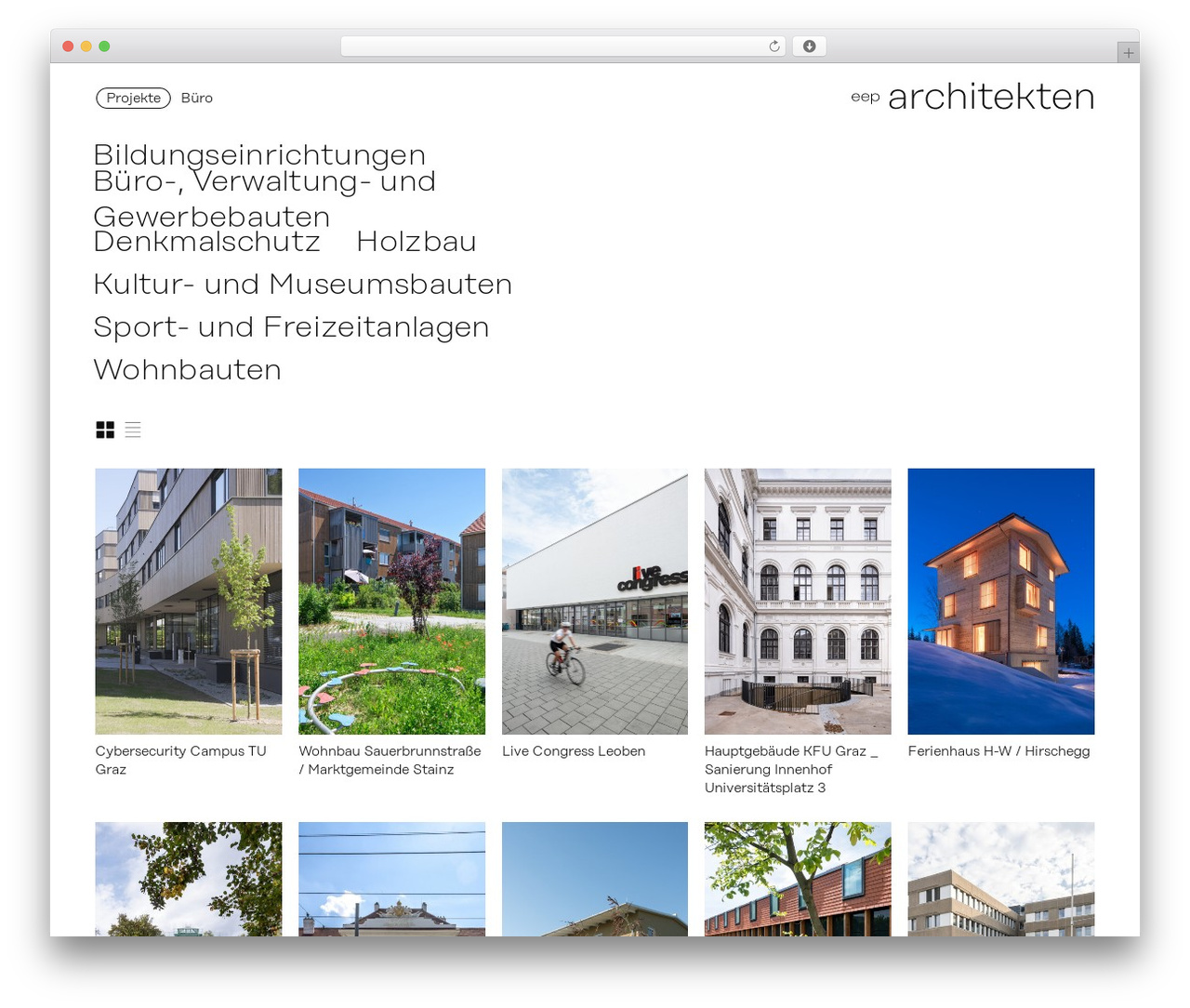Reload the page in address bar
The image size is (1190, 1008).
click(x=774, y=46)
